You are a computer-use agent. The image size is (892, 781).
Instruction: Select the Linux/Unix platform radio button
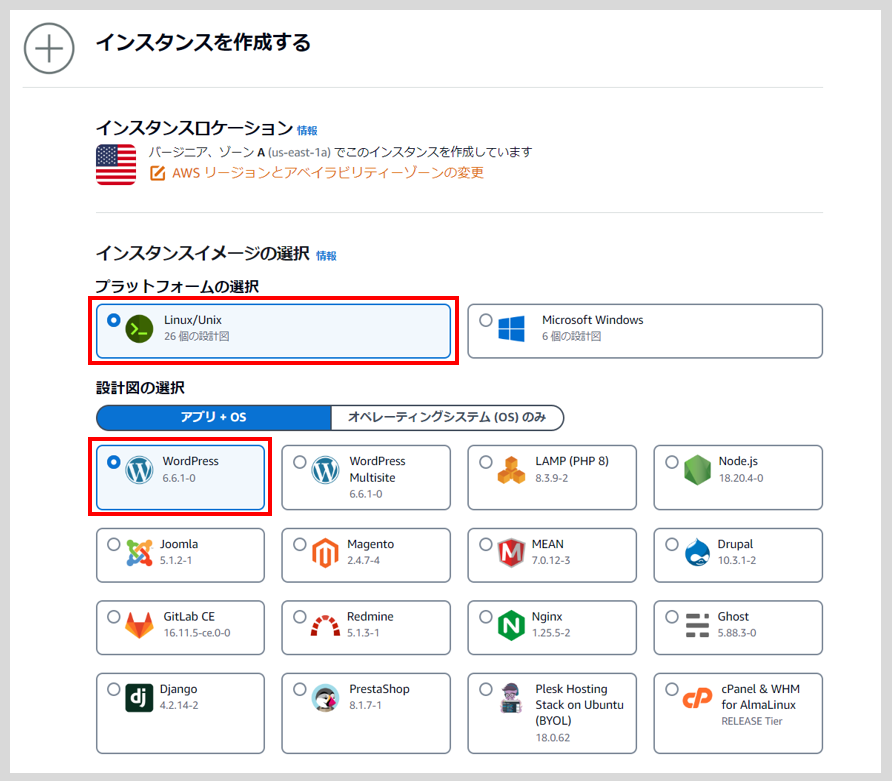[x=114, y=320]
